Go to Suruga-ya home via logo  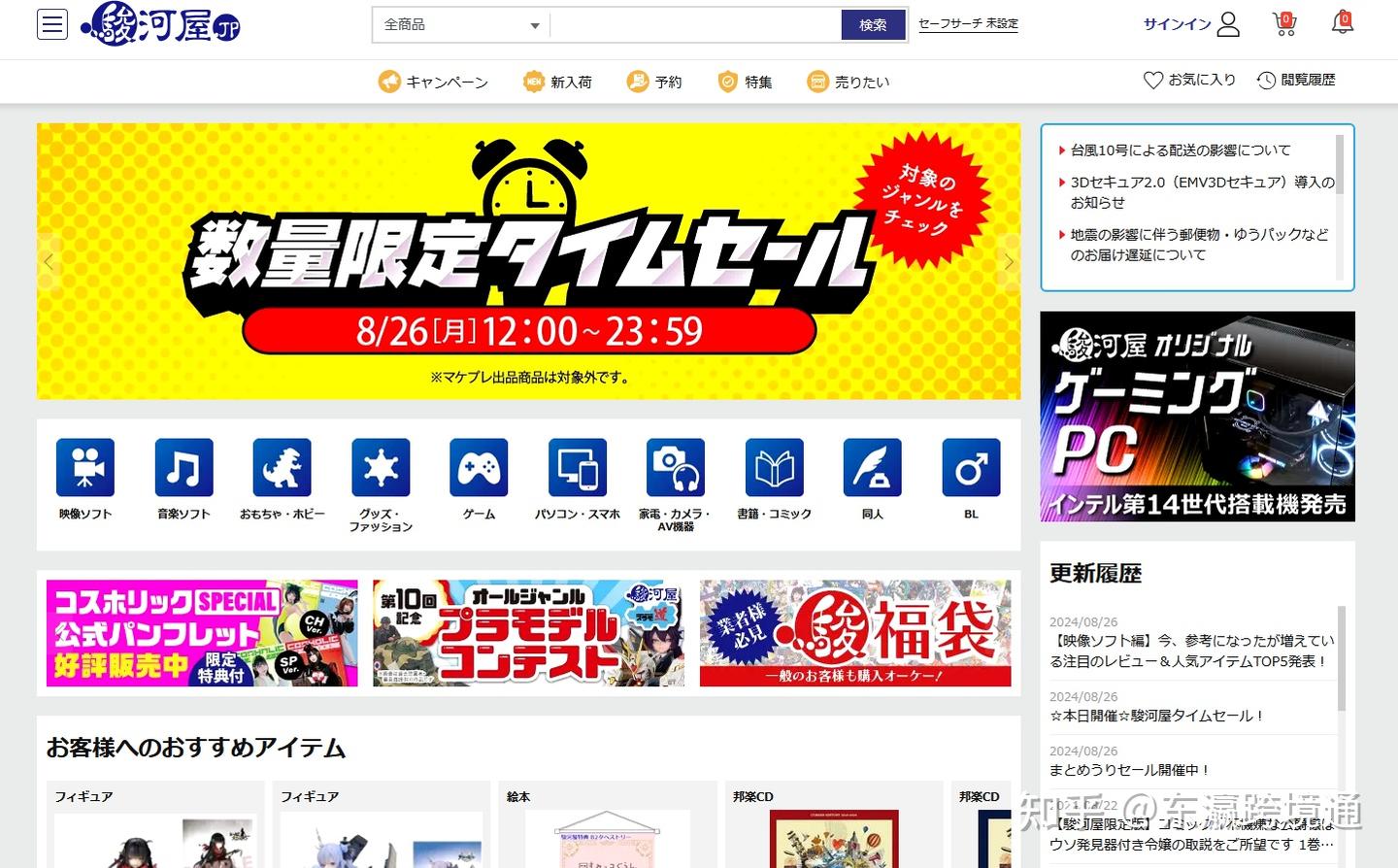(161, 23)
